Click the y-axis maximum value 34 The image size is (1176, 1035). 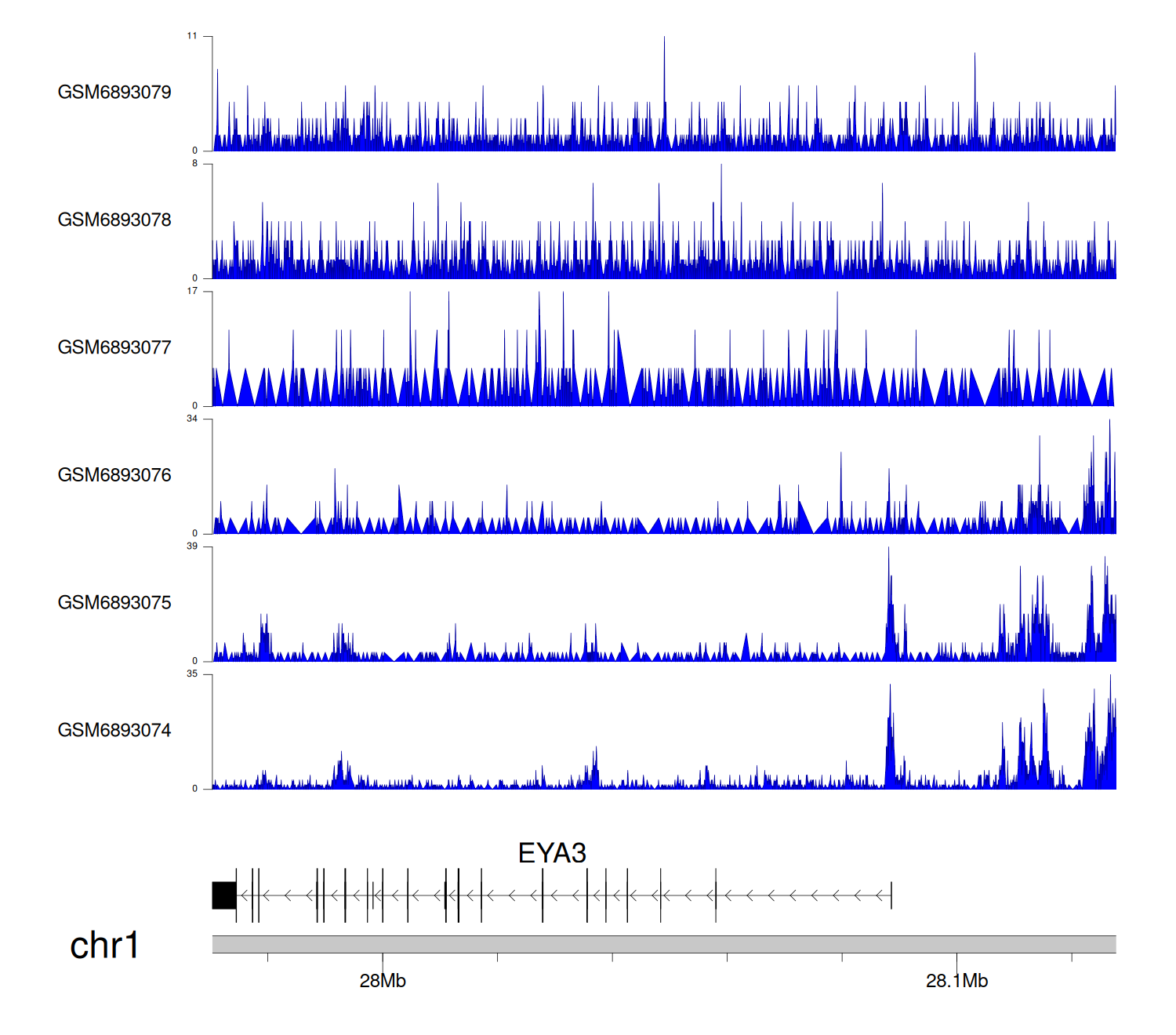(192, 419)
